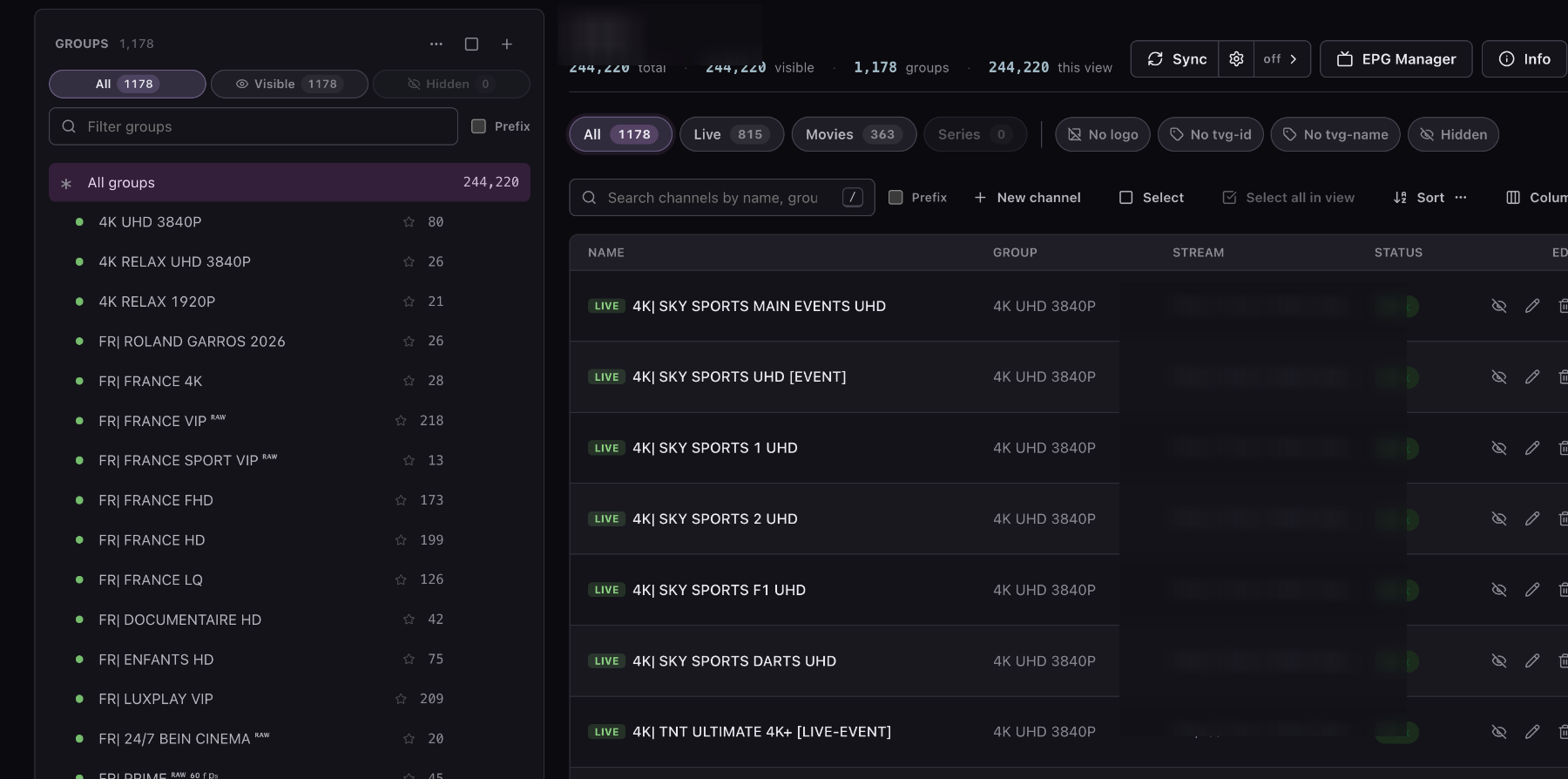The width and height of the screenshot is (1568, 779).
Task: Filter channels with No tvg-id
Action: pos(1210,134)
